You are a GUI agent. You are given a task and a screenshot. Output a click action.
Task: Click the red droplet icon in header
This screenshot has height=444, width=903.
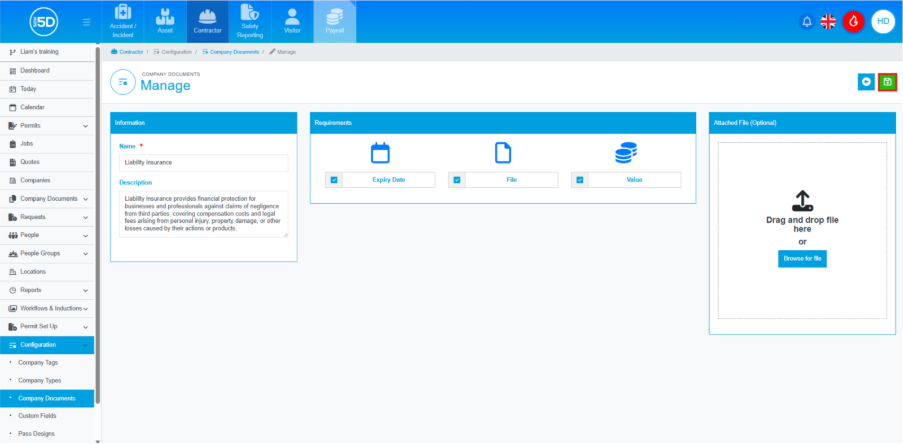pos(853,21)
